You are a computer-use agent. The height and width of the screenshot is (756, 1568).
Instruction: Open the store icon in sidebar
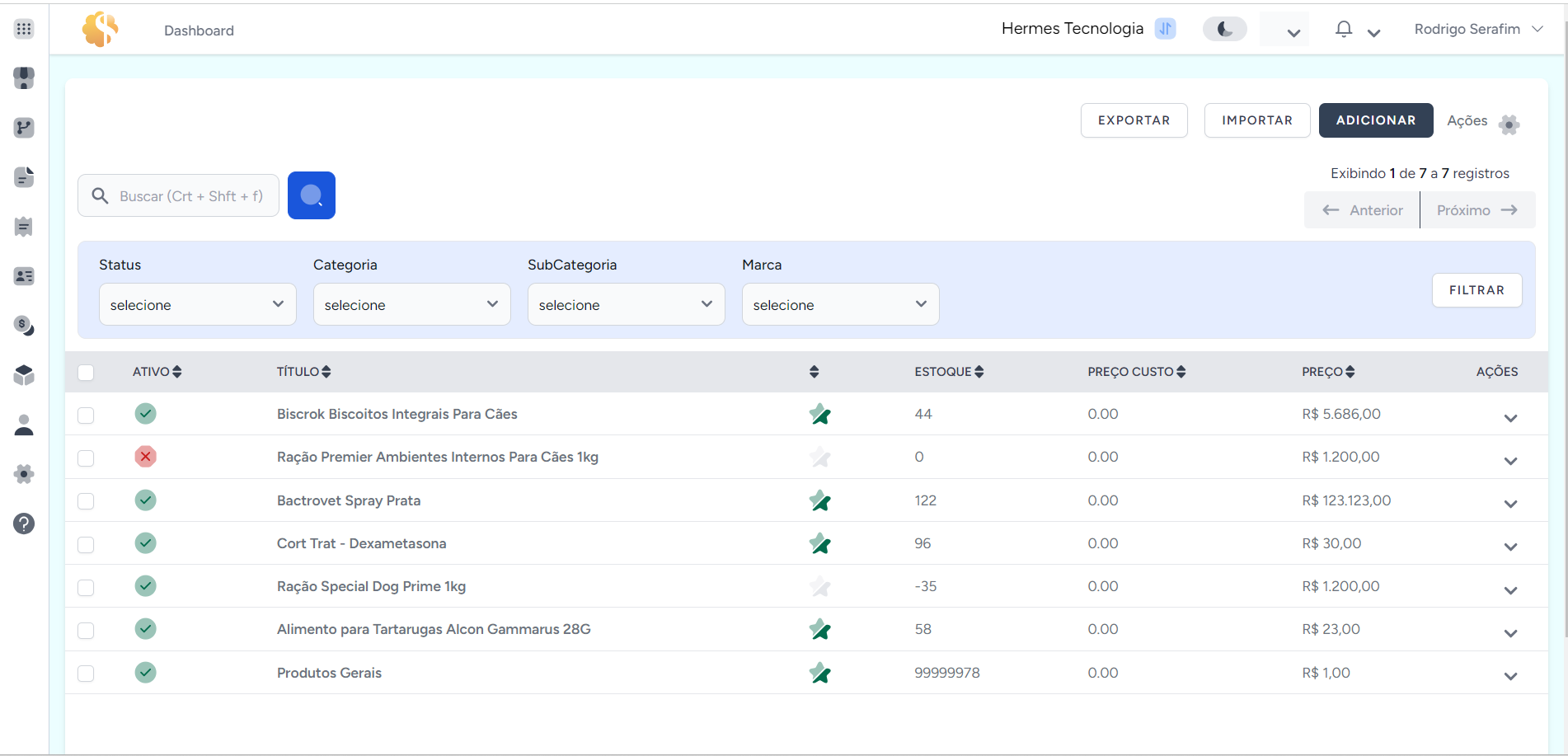tap(24, 78)
